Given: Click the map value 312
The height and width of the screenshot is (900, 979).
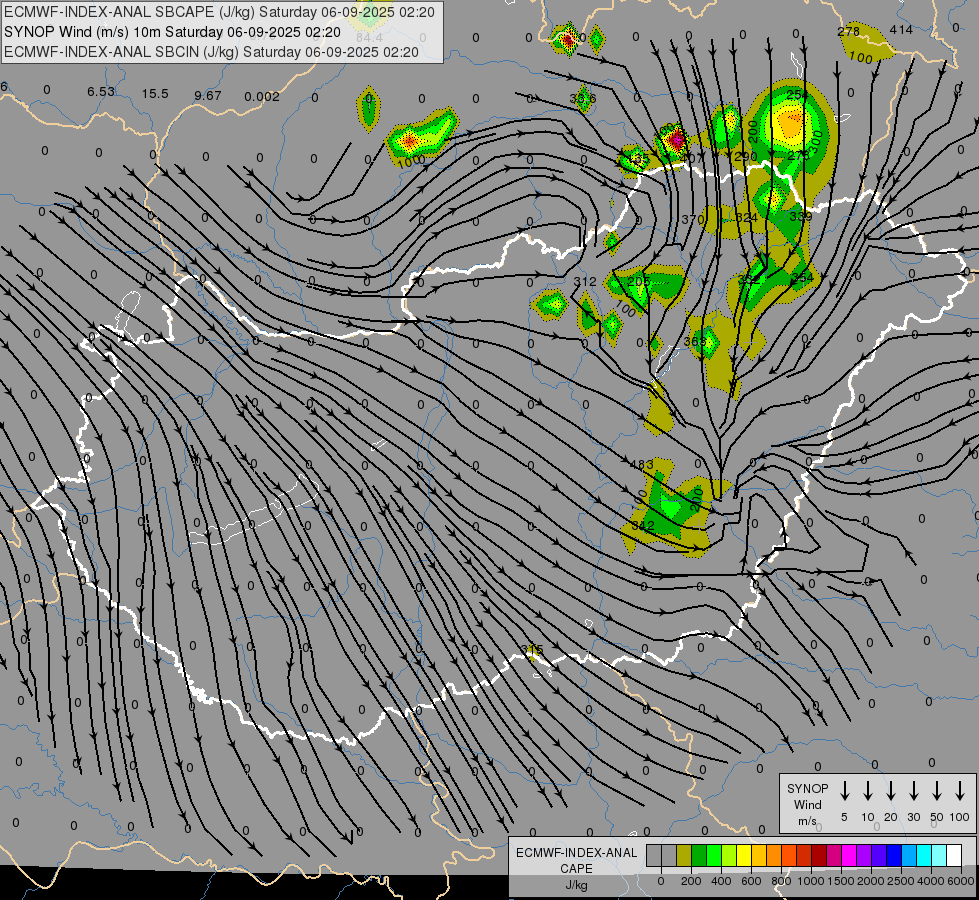Looking at the screenshot, I should pos(585,282).
